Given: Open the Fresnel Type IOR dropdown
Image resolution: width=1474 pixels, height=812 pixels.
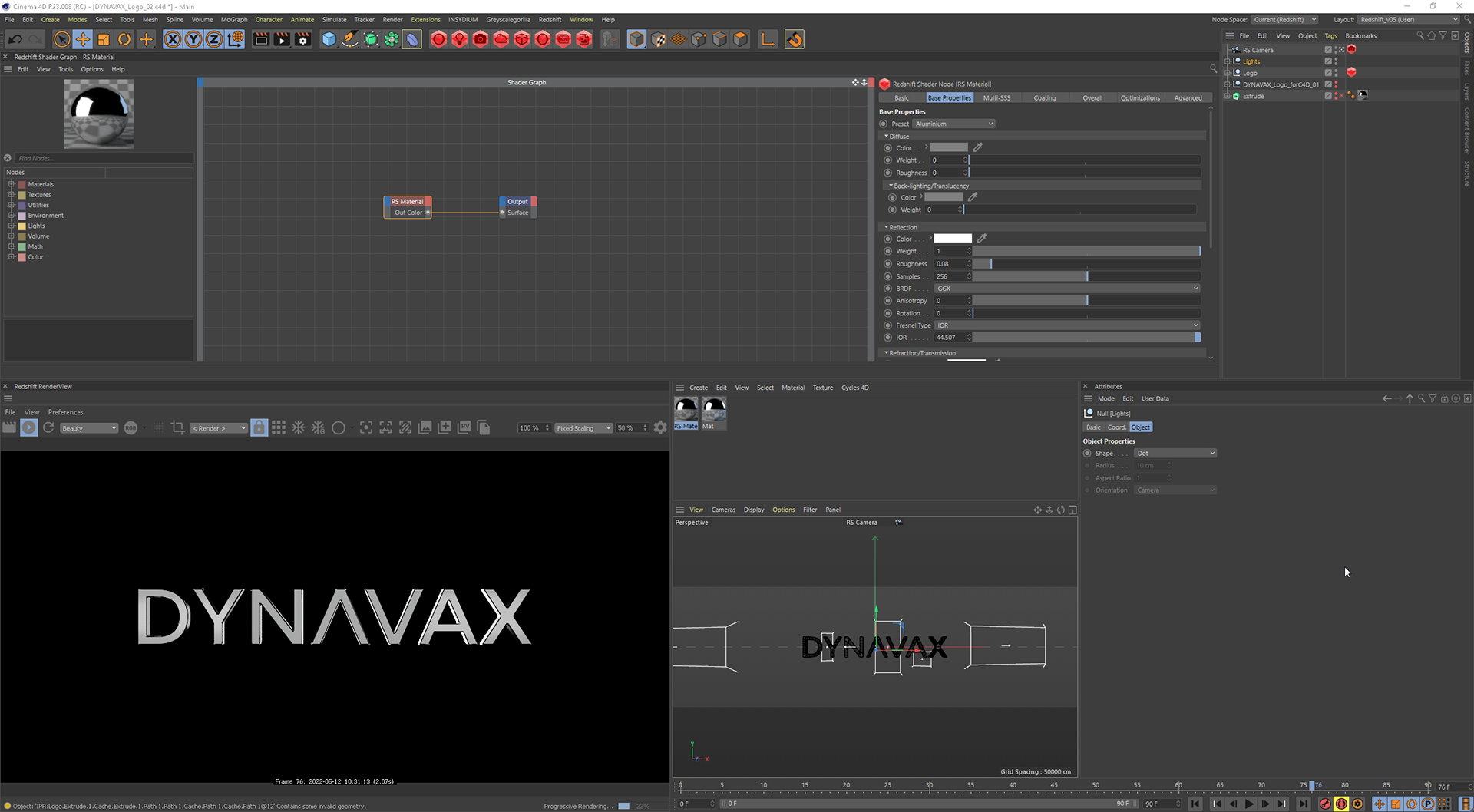Looking at the screenshot, I should [1067, 325].
